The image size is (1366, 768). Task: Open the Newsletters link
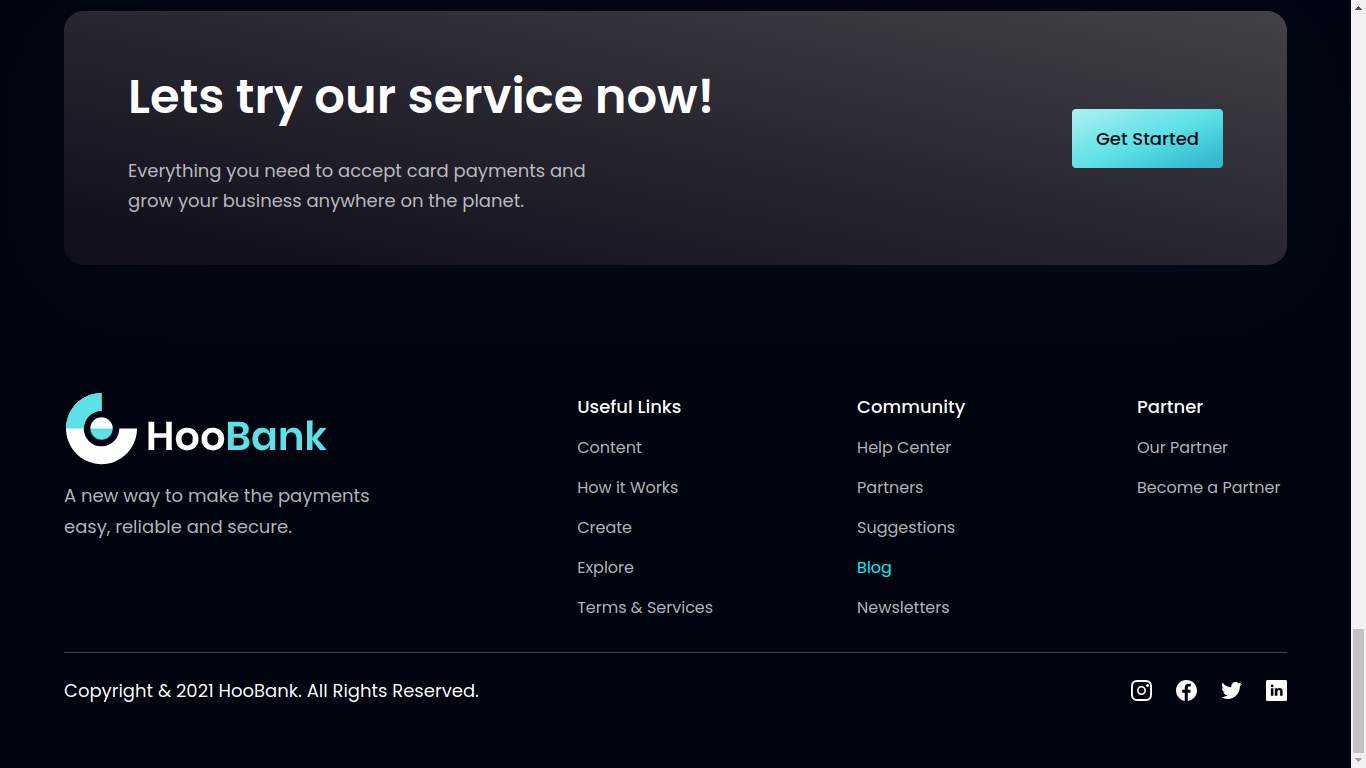pyautogui.click(x=903, y=607)
